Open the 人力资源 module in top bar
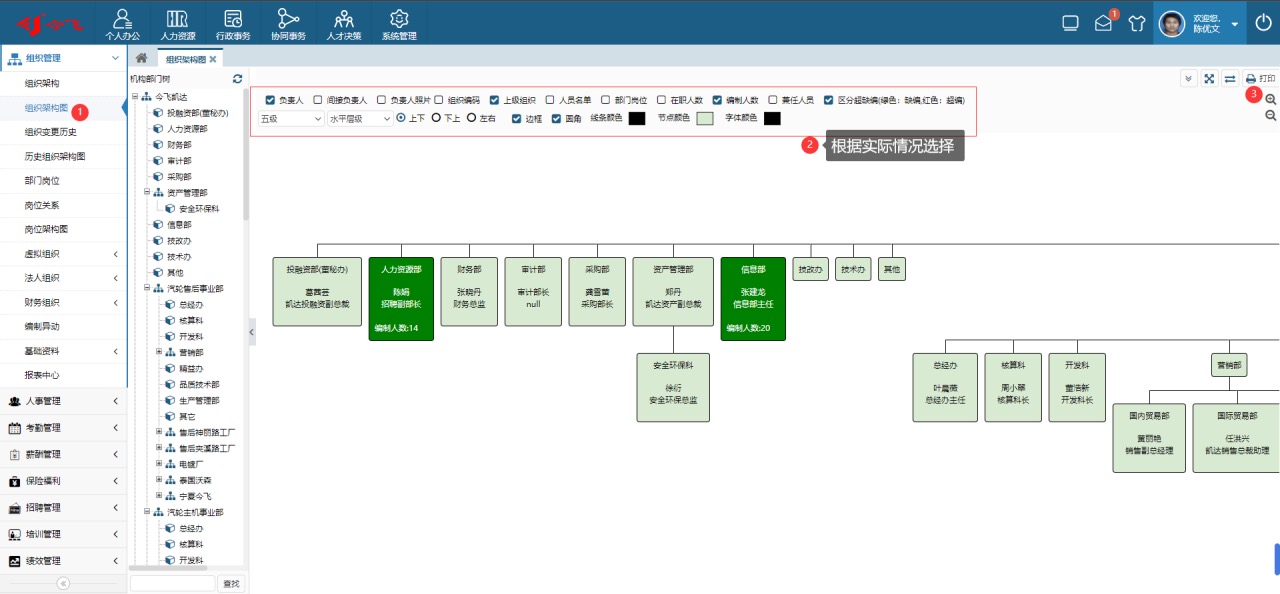Image resolution: width=1280 pixels, height=594 pixels. [x=177, y=23]
